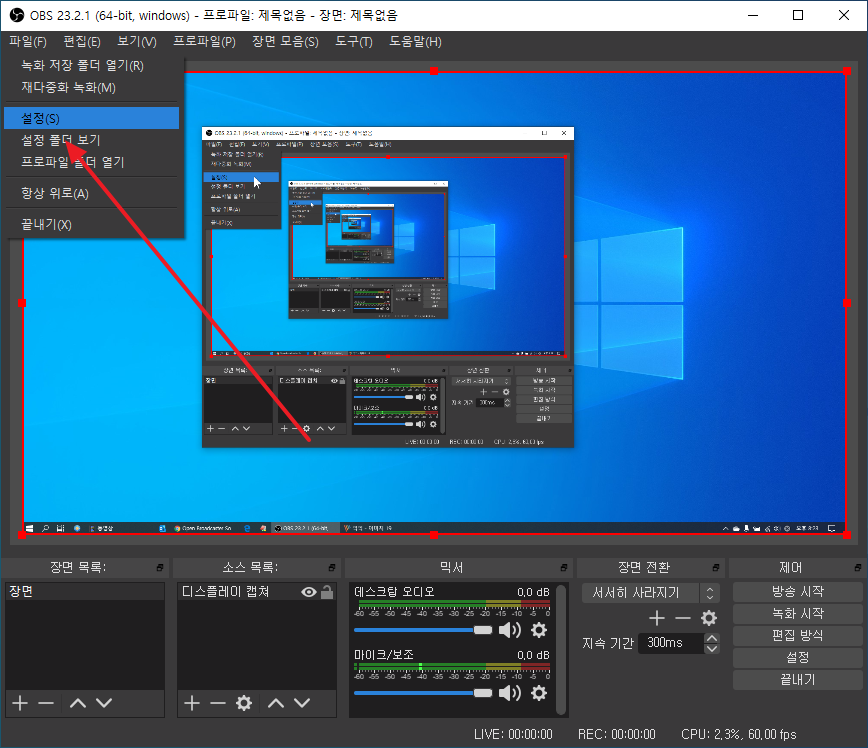868x748 pixels.
Task: Select the 장면 item in the scene list
Action: click(85, 591)
